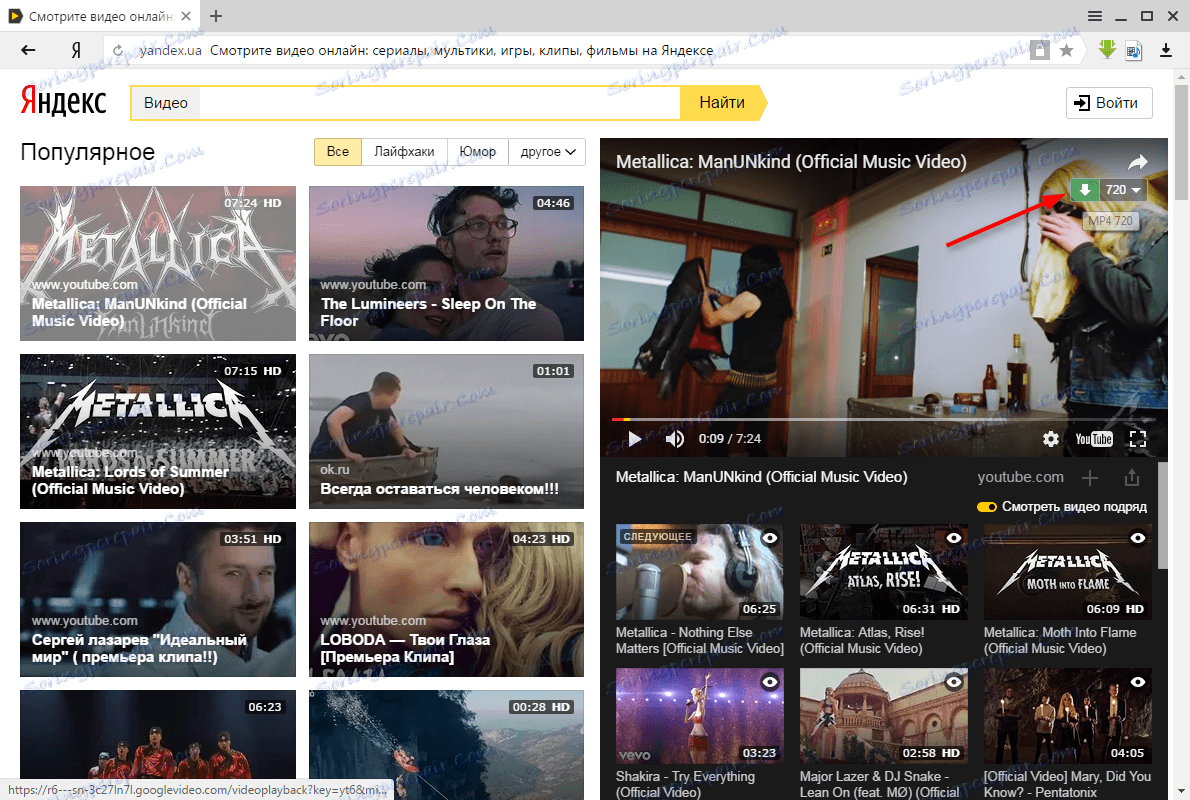This screenshot has width=1190, height=800.
Task: Open video settings gear icon
Action: (1050, 439)
